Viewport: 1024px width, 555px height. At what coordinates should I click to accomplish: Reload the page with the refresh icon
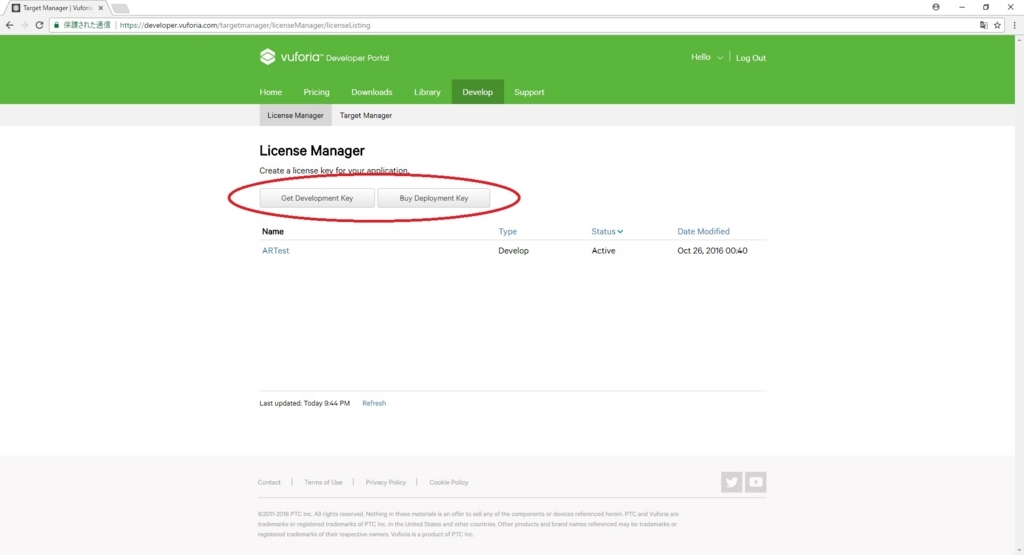[39, 25]
